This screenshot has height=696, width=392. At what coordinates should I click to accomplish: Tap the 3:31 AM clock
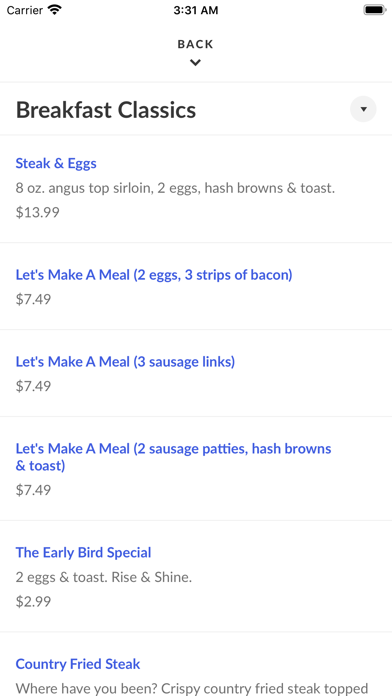coord(196,10)
